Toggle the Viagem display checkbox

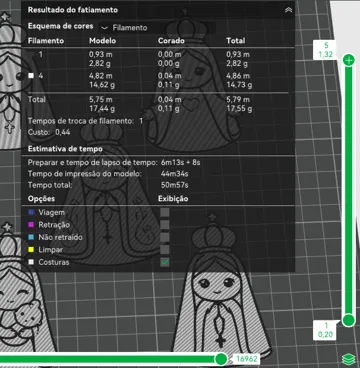pos(165,212)
